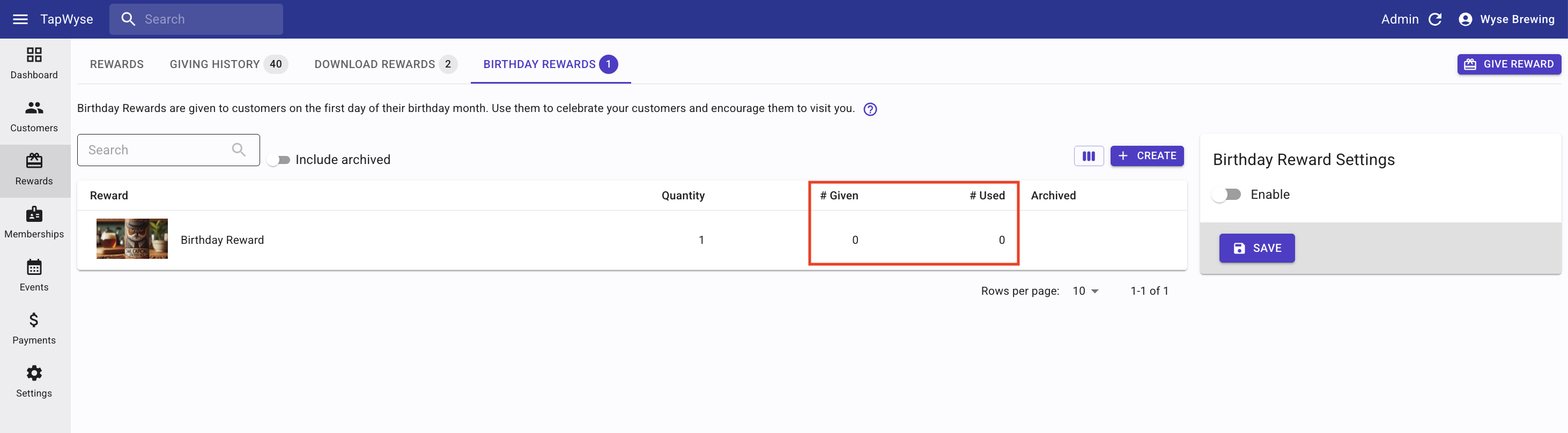Viewport: 1568px width, 433px height.
Task: Open Events calendar in sidebar
Action: [x=34, y=275]
